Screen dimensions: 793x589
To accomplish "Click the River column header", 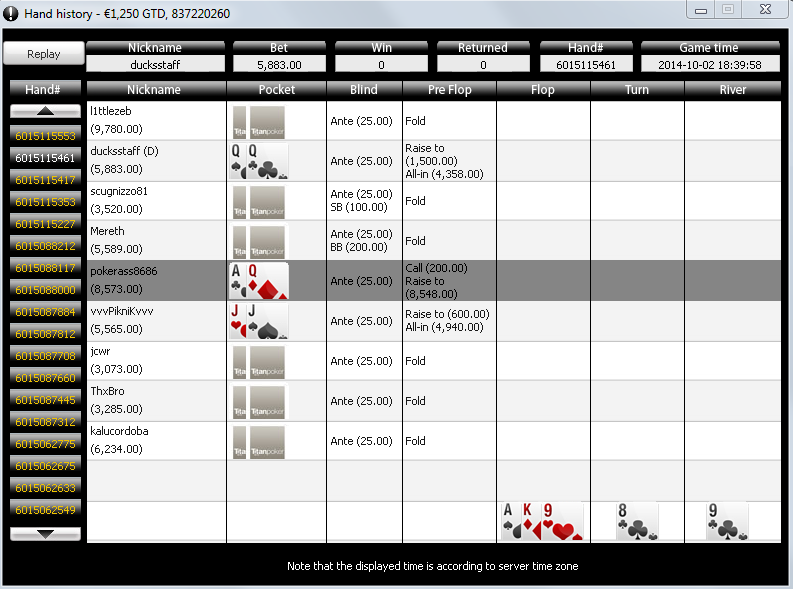I will click(733, 89).
